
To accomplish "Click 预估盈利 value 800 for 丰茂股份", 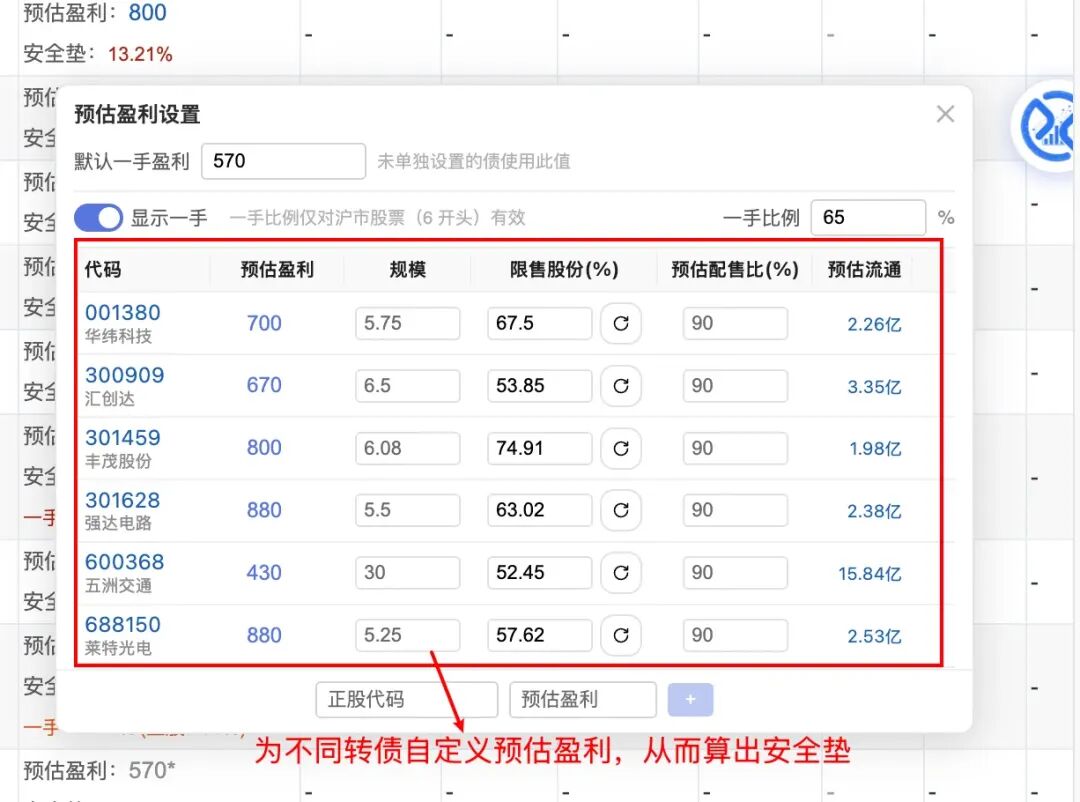I will click(264, 448).
